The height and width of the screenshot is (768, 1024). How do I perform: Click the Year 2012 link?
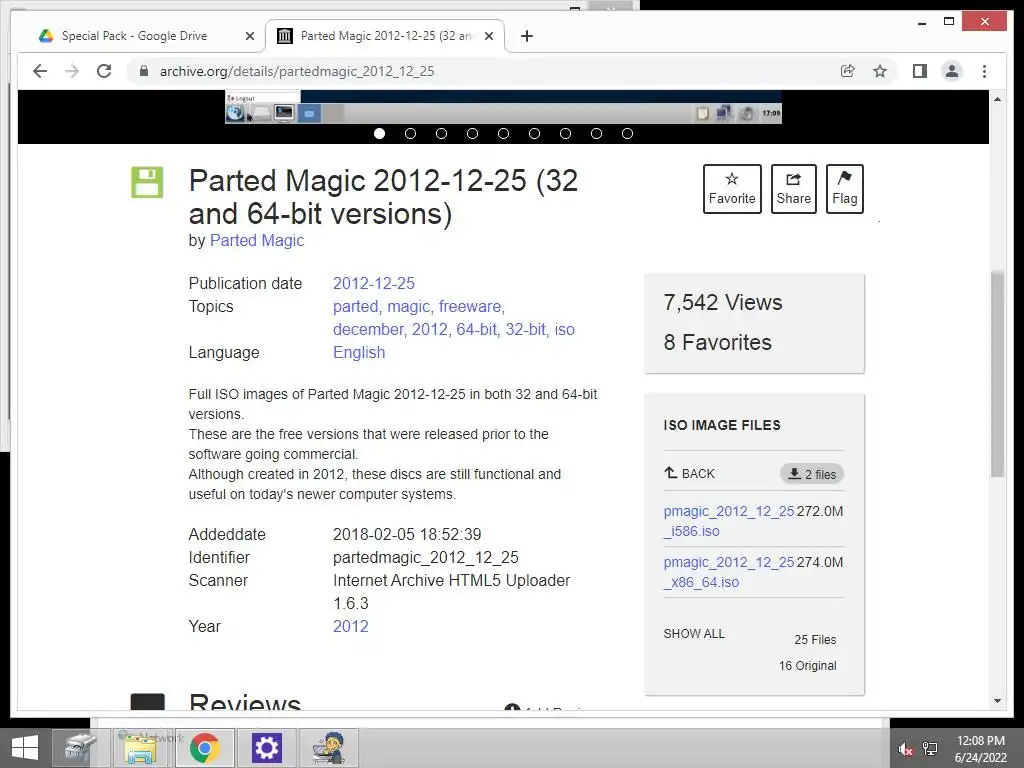(351, 626)
